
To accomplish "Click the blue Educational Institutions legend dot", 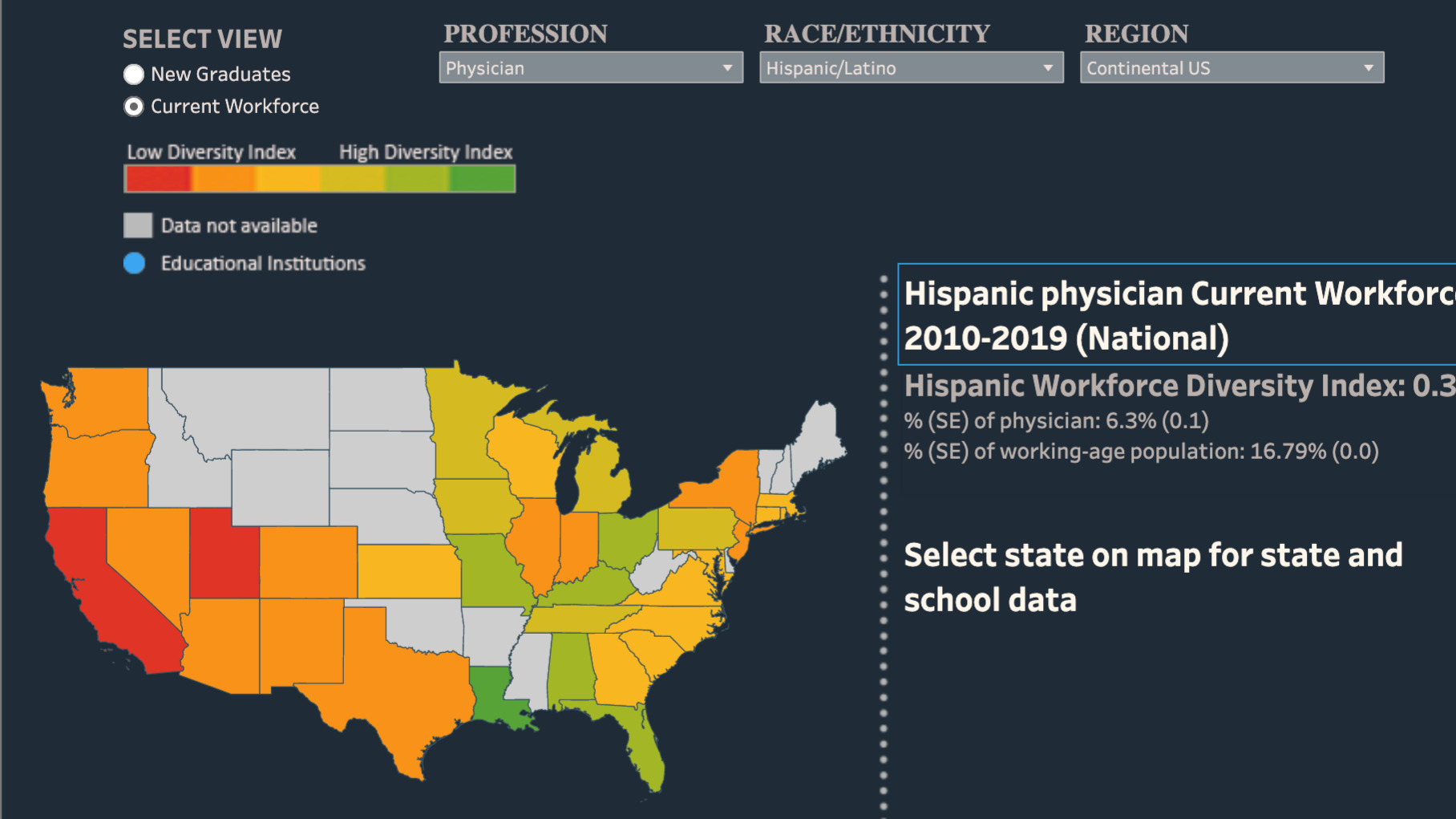I will coord(135,263).
